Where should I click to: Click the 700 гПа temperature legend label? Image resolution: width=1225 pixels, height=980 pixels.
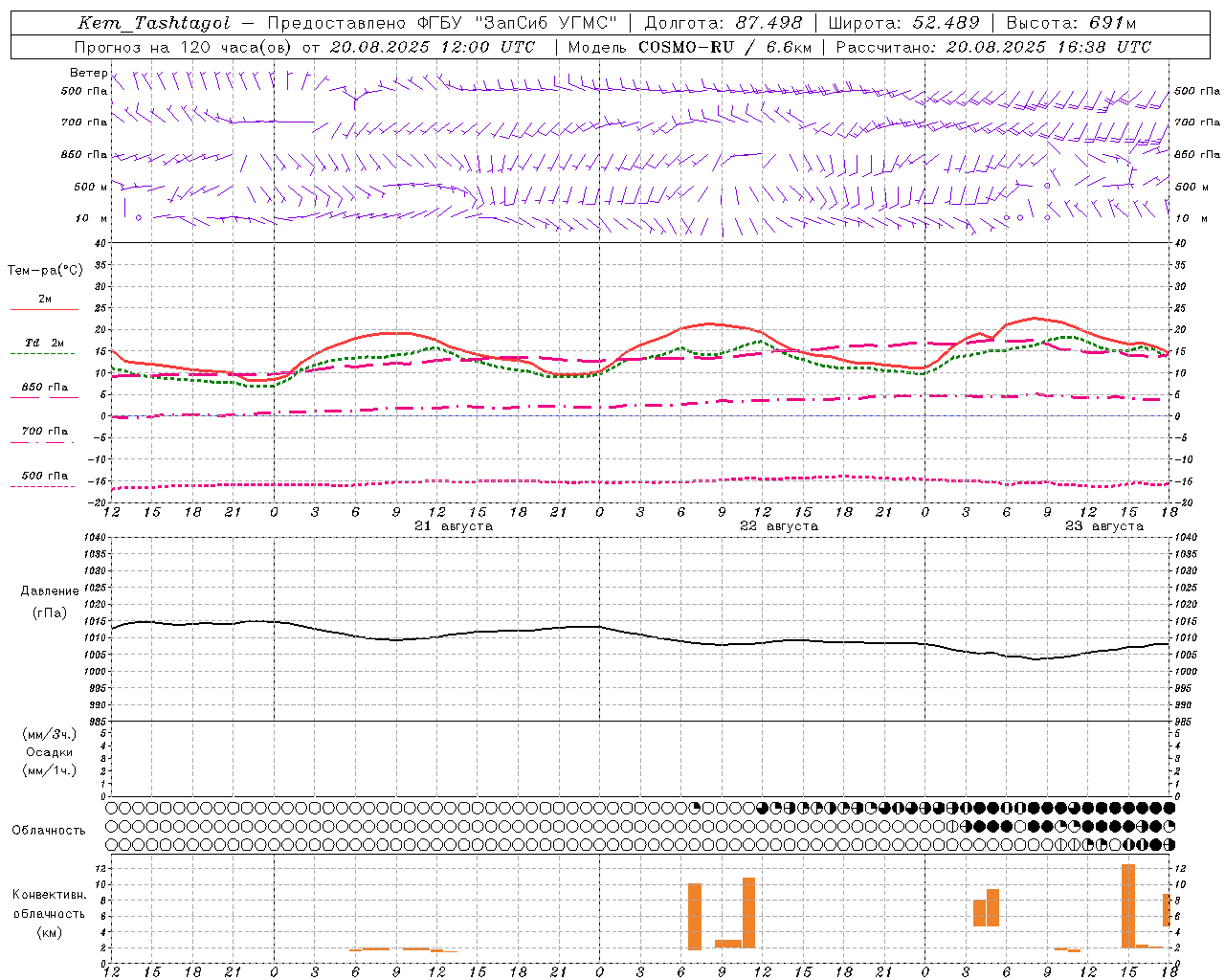pos(45,432)
